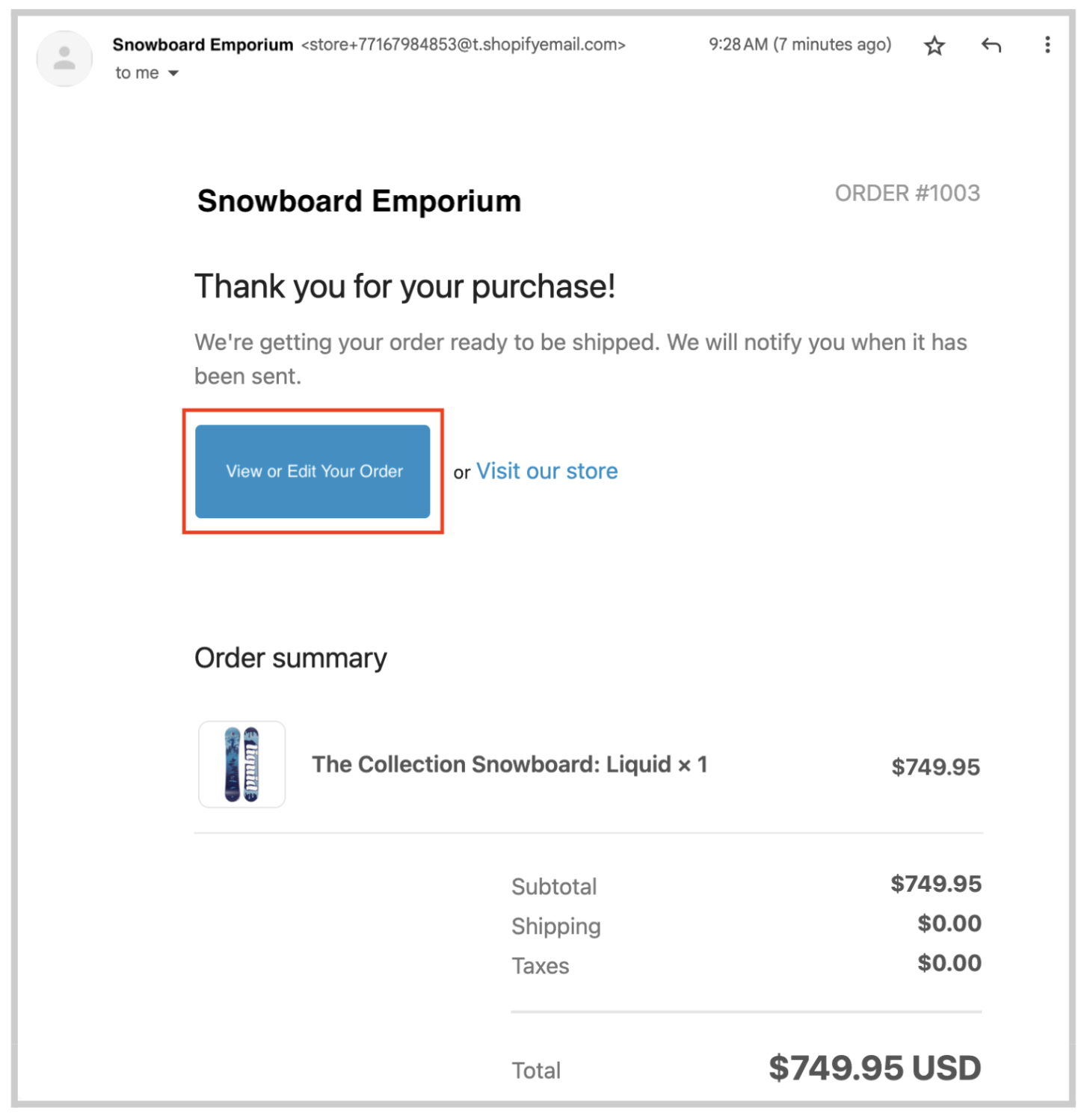
Task: Expand recipient details arrow beside "to me"
Action: [x=173, y=73]
